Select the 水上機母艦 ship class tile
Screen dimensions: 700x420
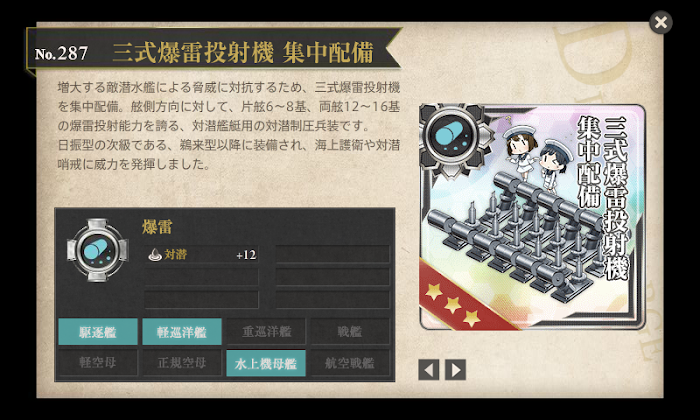click(x=266, y=363)
